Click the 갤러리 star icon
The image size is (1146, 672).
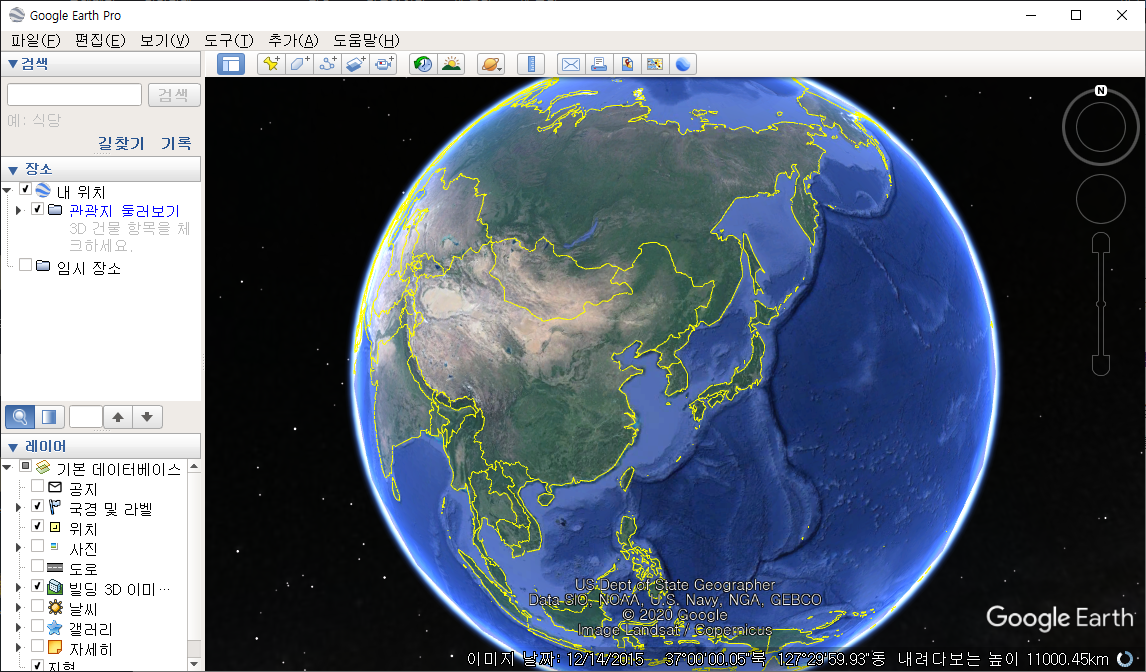pyautogui.click(x=55, y=627)
